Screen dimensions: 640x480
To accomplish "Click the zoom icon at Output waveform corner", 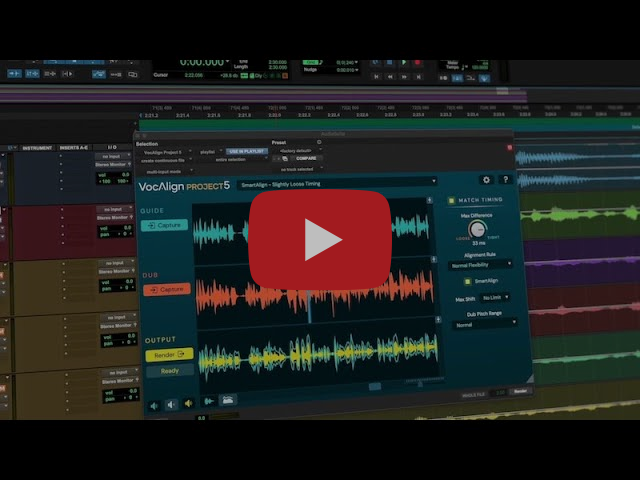I will coord(438,320).
